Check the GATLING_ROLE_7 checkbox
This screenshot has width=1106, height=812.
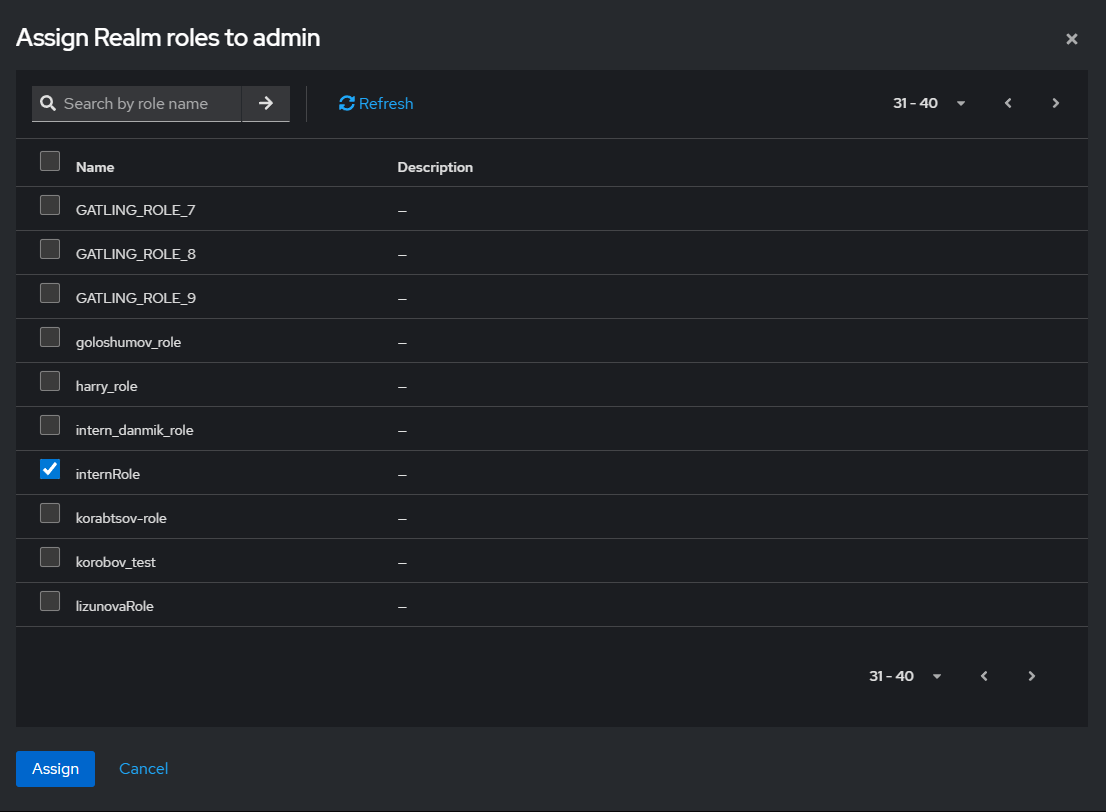pos(50,205)
